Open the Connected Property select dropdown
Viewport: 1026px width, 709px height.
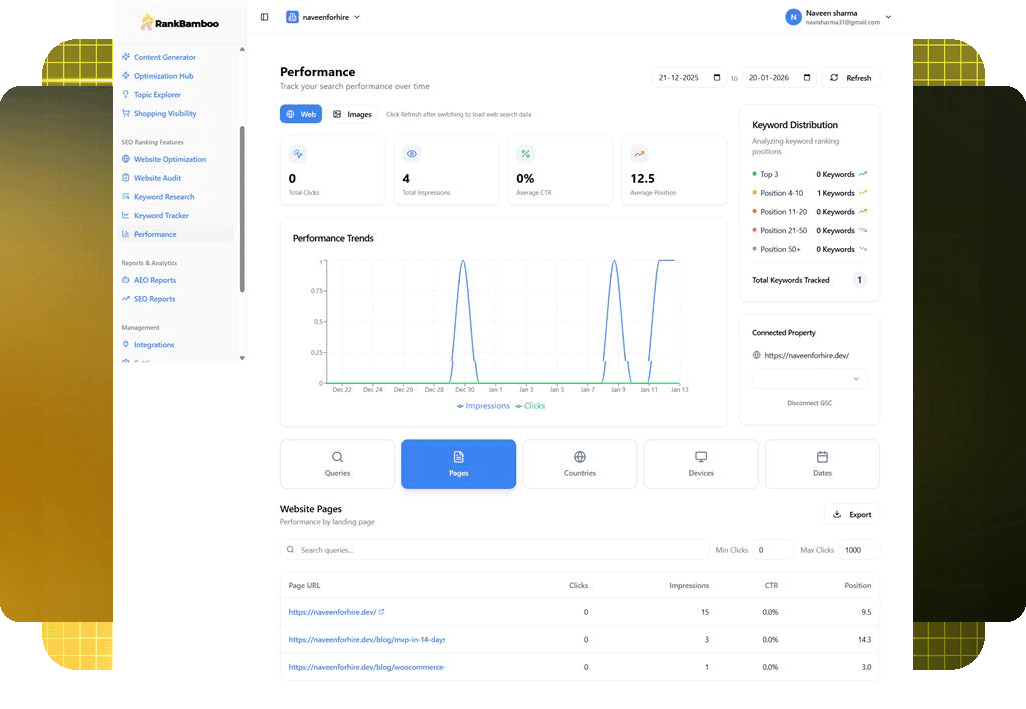point(809,379)
